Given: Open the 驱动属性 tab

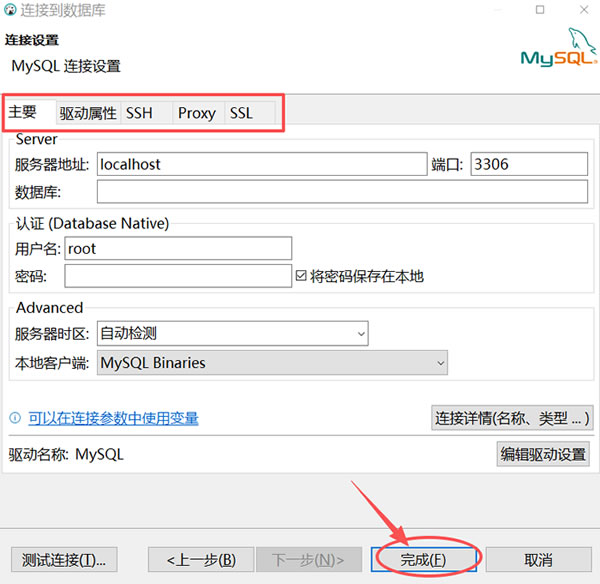Looking at the screenshot, I should click(88, 113).
